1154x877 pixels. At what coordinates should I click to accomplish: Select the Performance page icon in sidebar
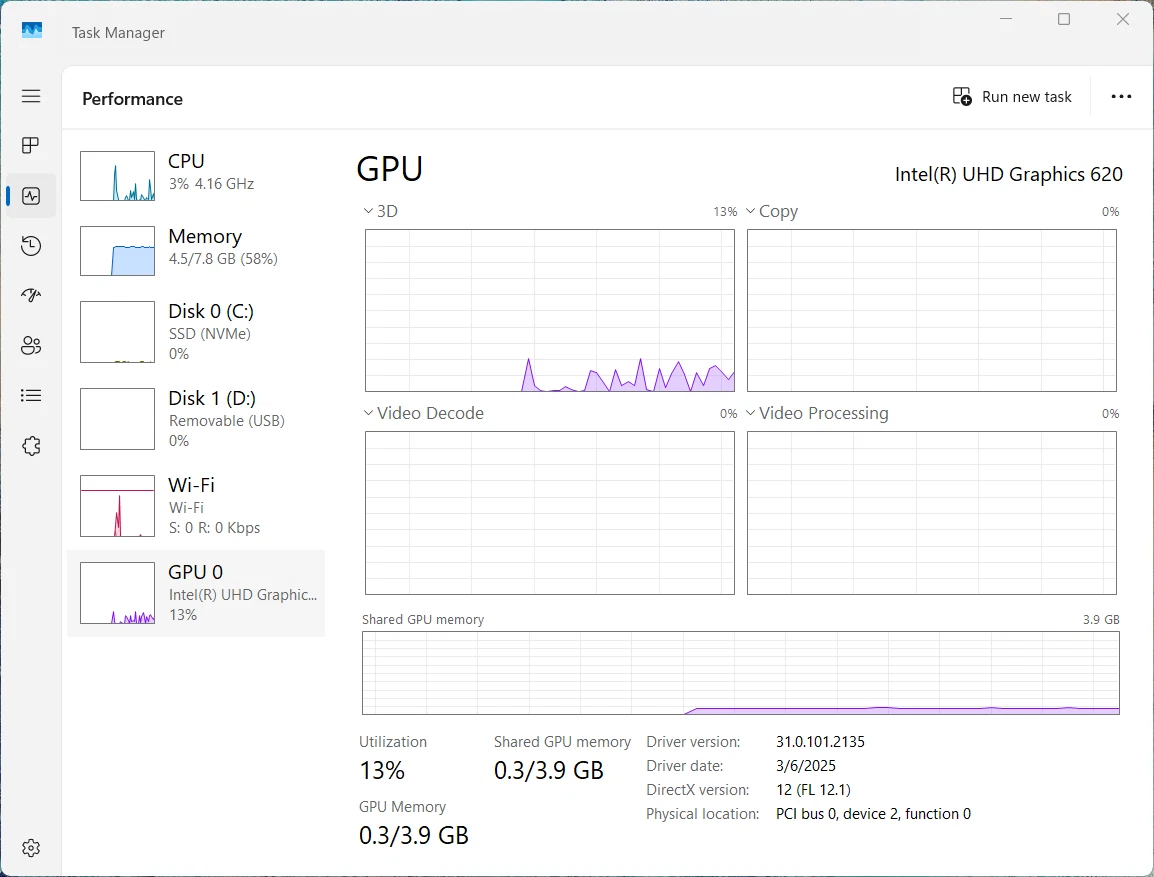[31, 196]
